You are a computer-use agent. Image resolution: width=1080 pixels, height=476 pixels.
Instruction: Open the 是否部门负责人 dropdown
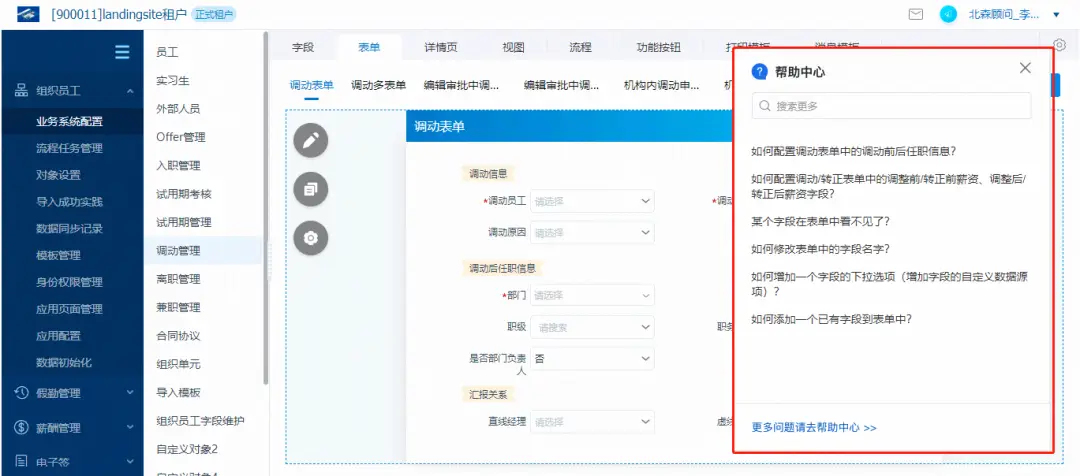click(592, 359)
